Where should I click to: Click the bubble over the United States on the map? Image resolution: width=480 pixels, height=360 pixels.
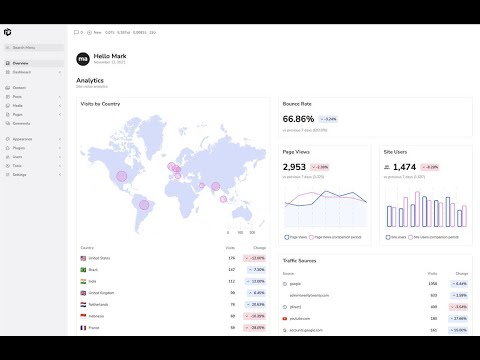pos(122,176)
